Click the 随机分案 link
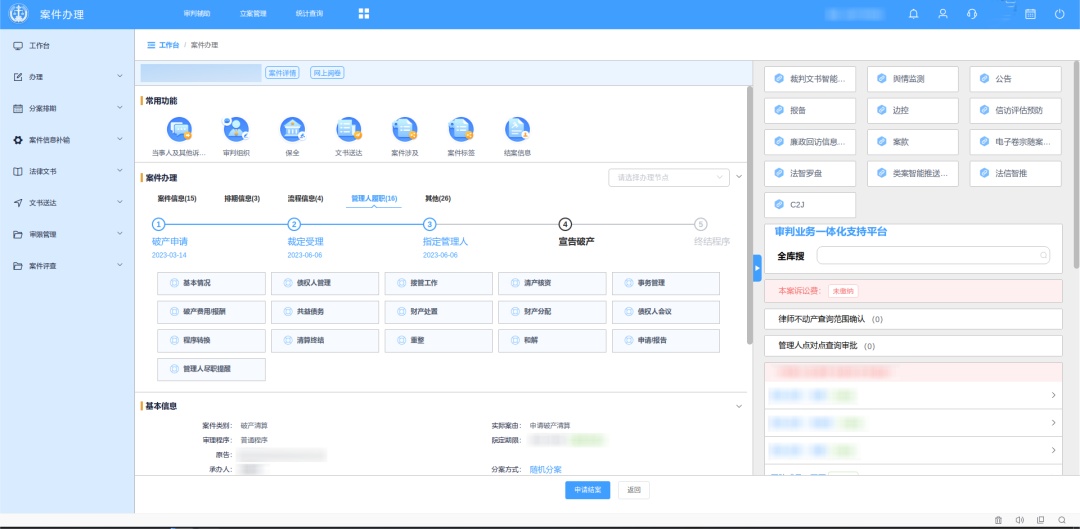The height and width of the screenshot is (529, 1080). (545, 469)
